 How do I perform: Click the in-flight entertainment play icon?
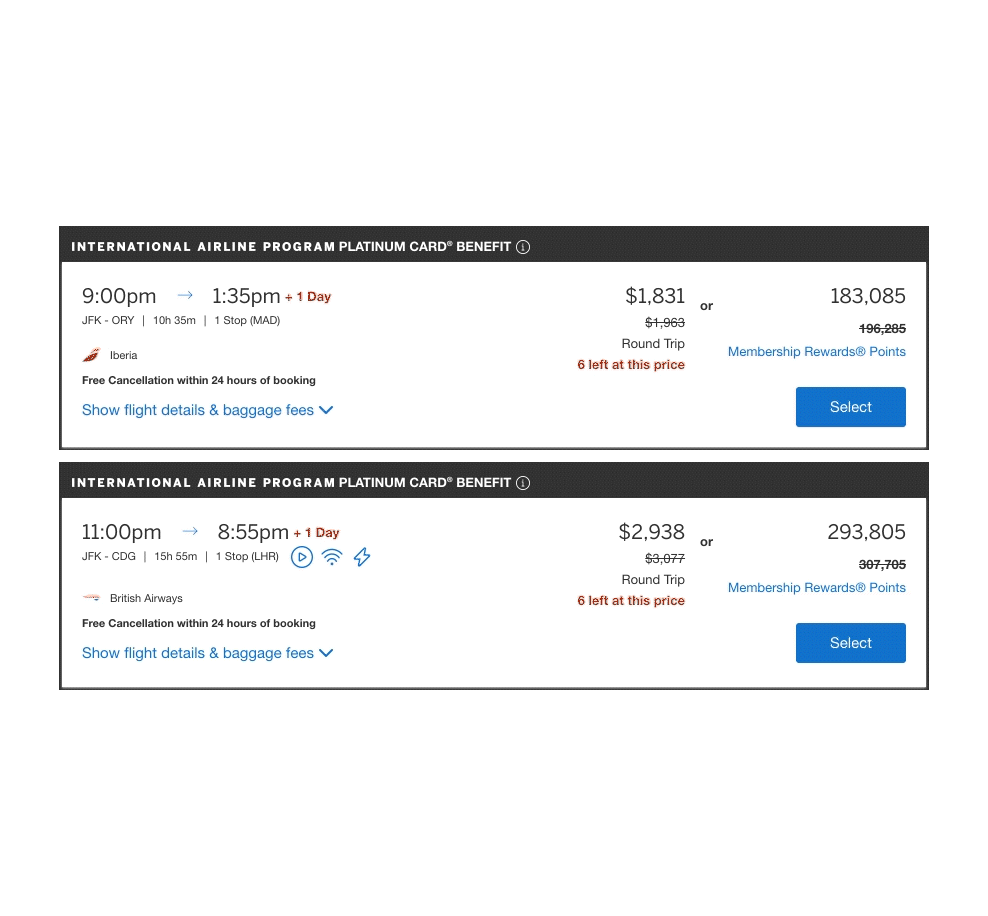tap(302, 557)
